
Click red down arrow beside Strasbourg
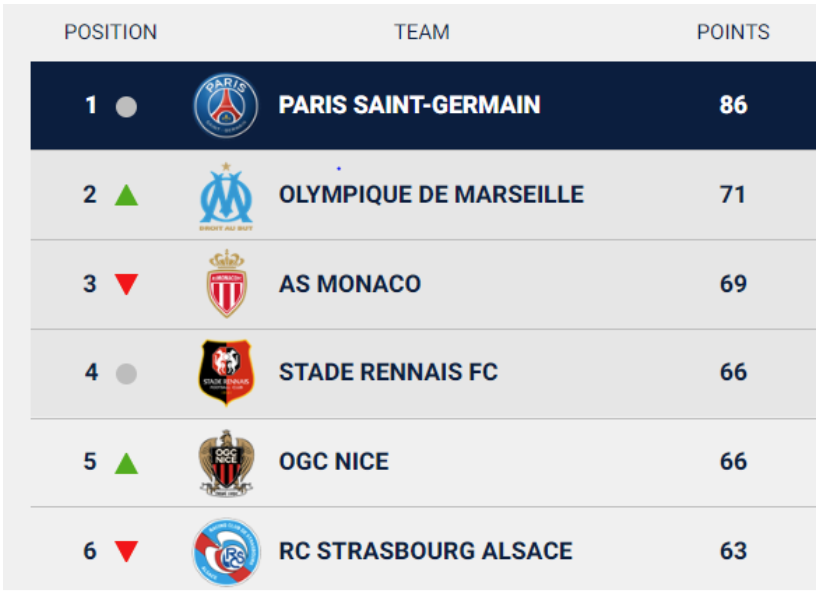point(126,552)
